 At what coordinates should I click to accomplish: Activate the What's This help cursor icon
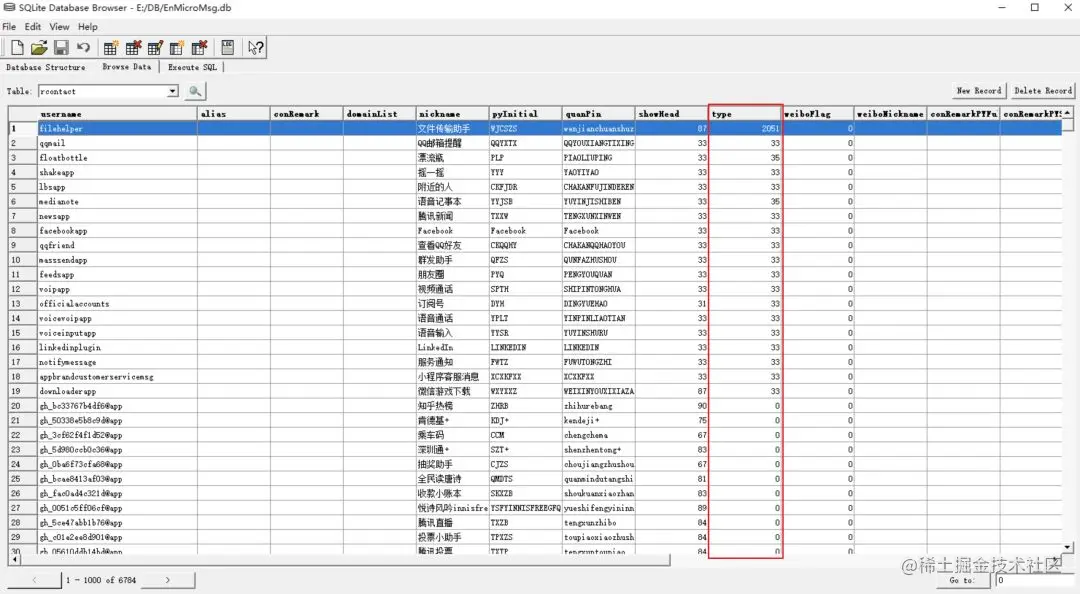[256, 48]
